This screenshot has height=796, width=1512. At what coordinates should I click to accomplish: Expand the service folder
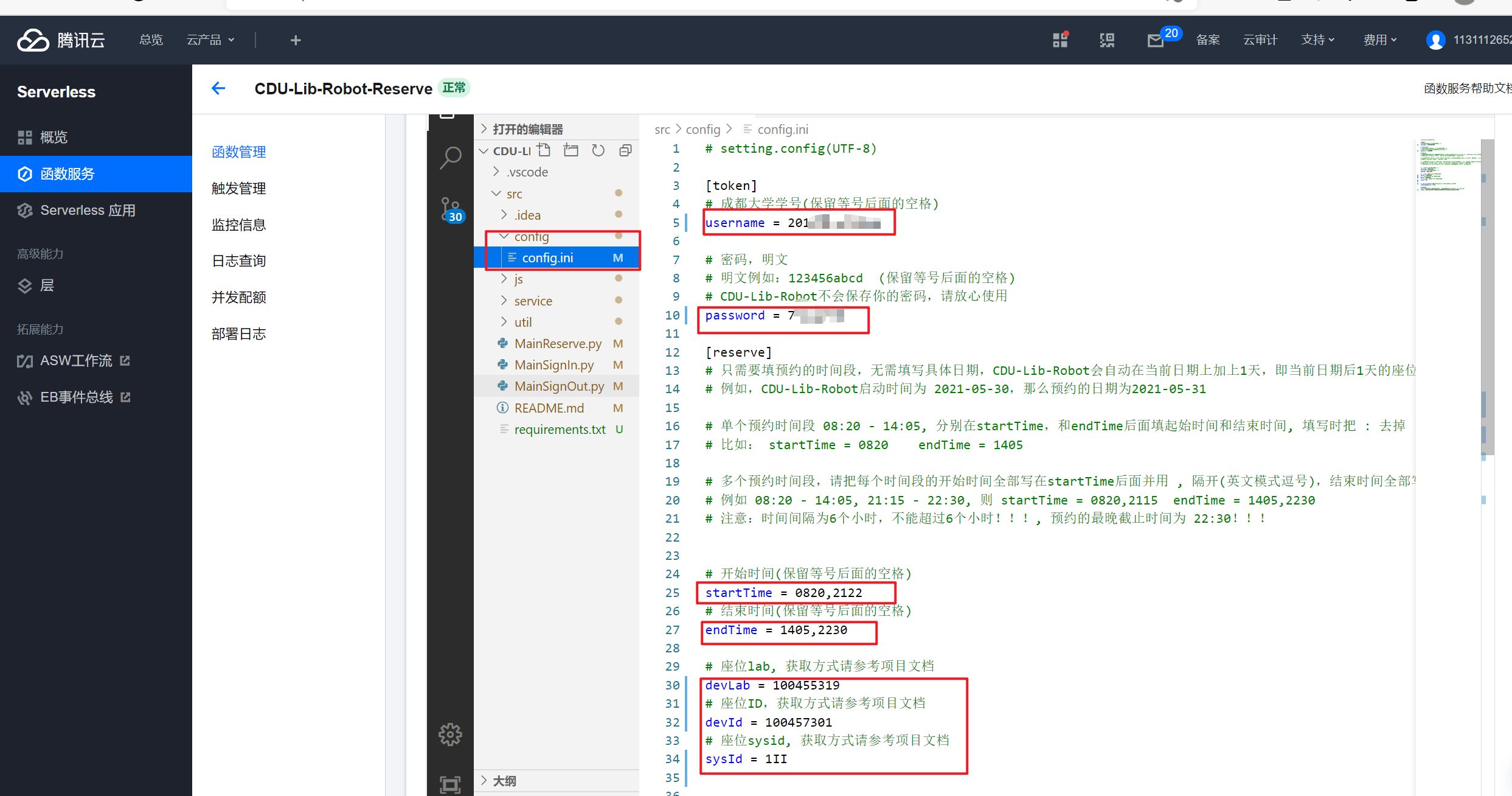coord(504,301)
